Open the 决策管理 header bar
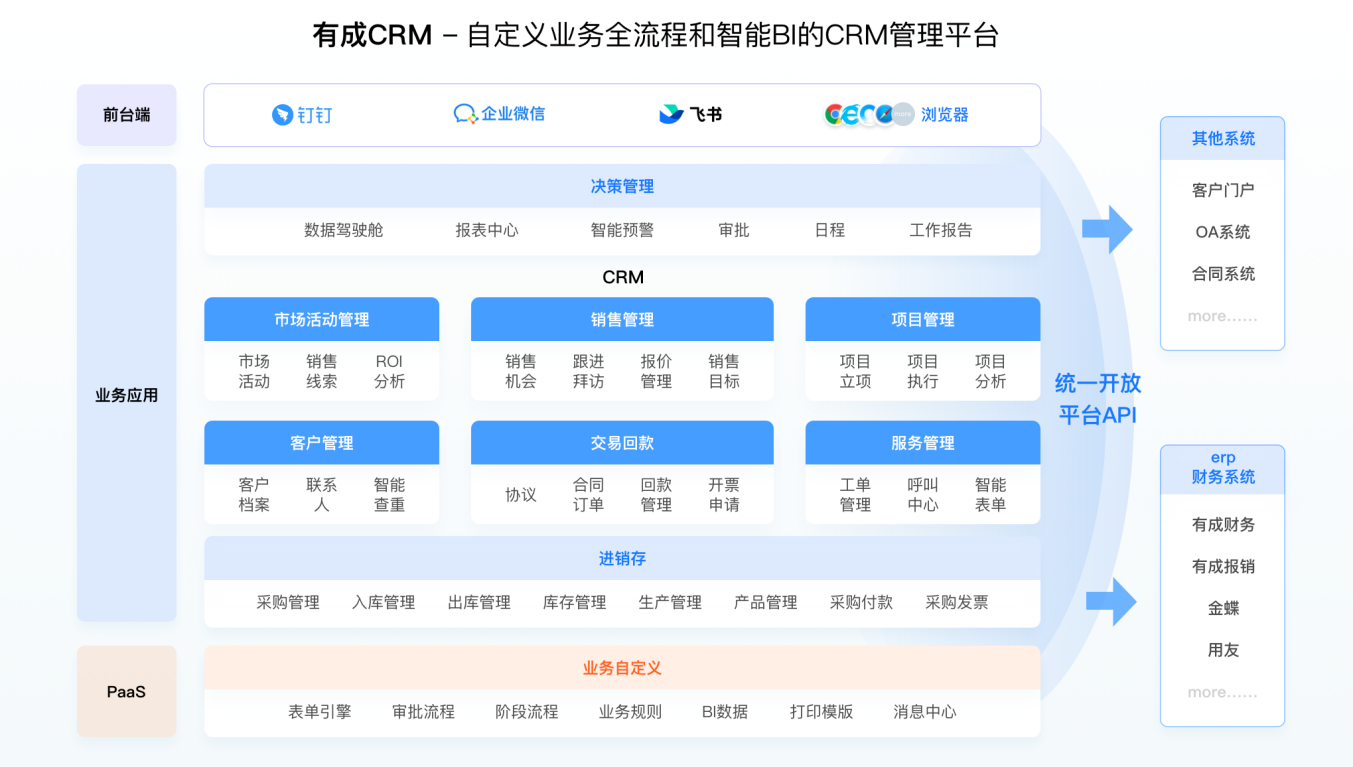Image resolution: width=1353 pixels, height=767 pixels. (621, 185)
